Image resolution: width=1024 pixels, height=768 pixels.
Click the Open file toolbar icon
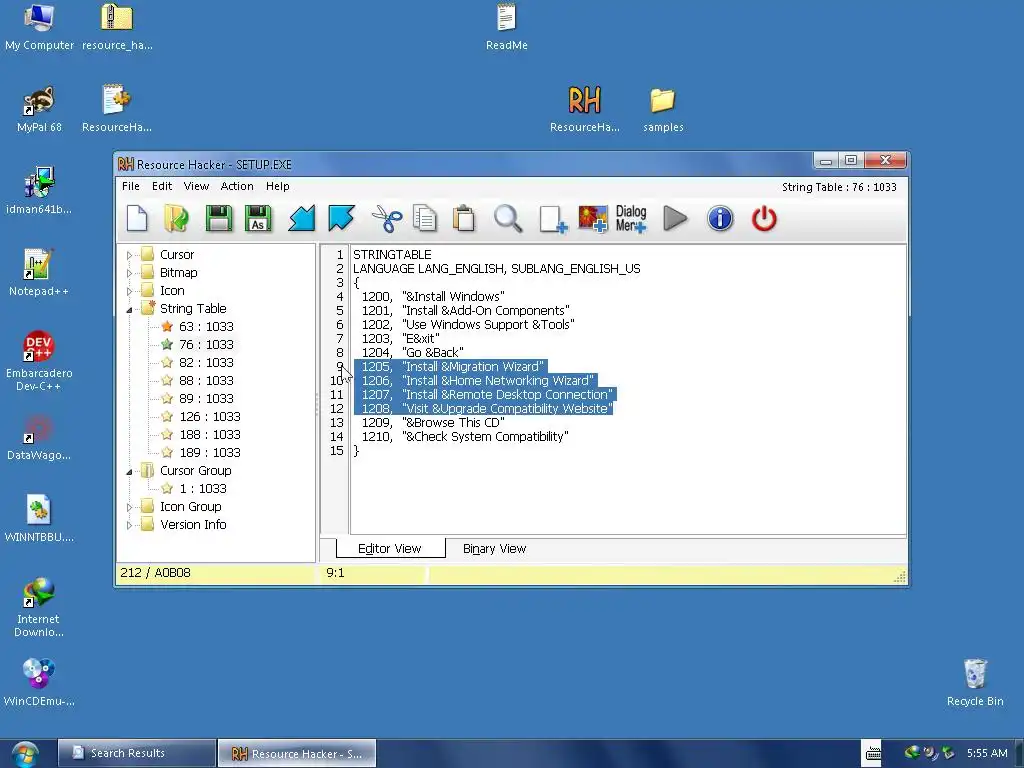(176, 219)
